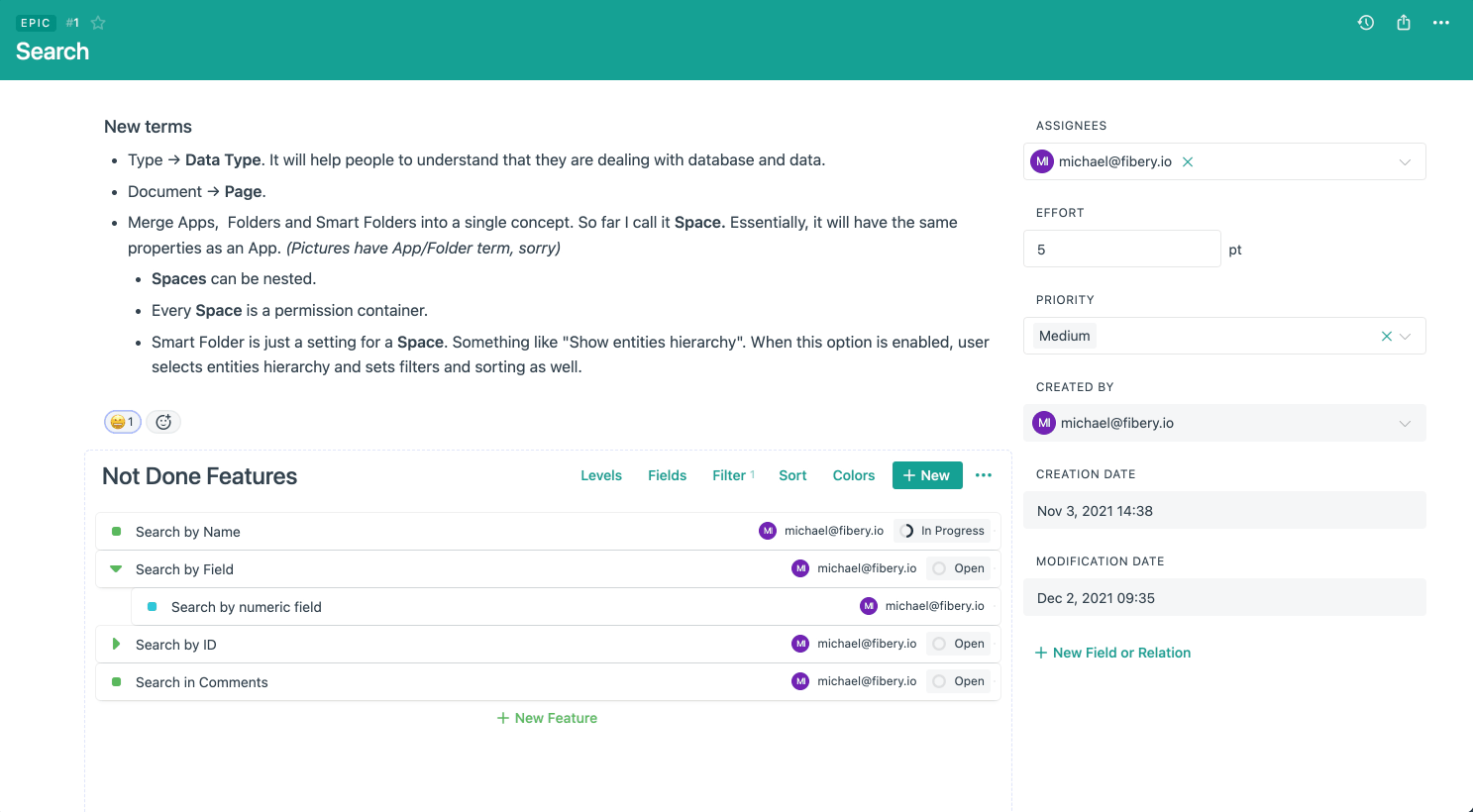Open the version history clock icon

tap(1366, 23)
